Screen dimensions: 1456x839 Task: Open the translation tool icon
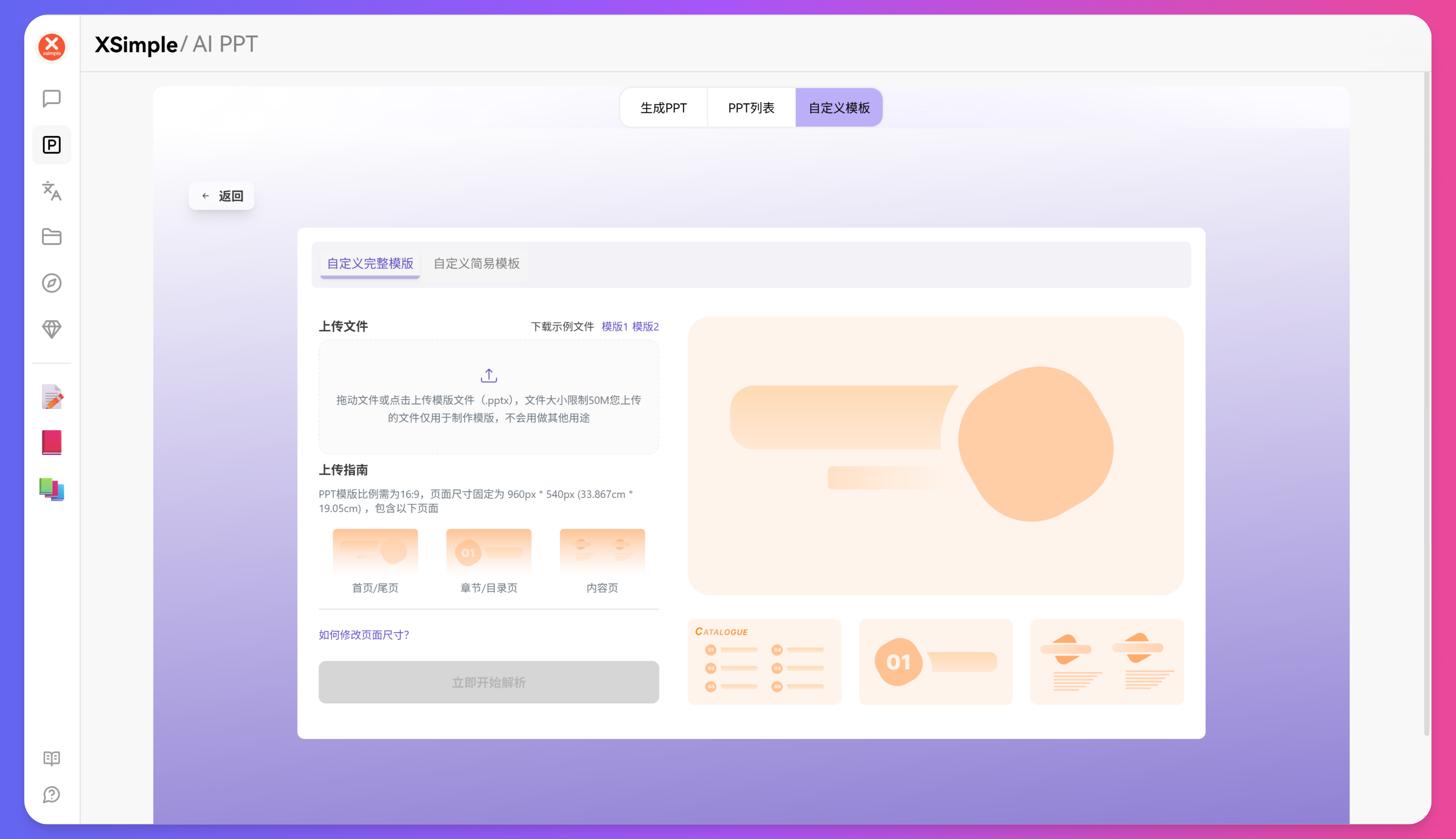click(51, 191)
